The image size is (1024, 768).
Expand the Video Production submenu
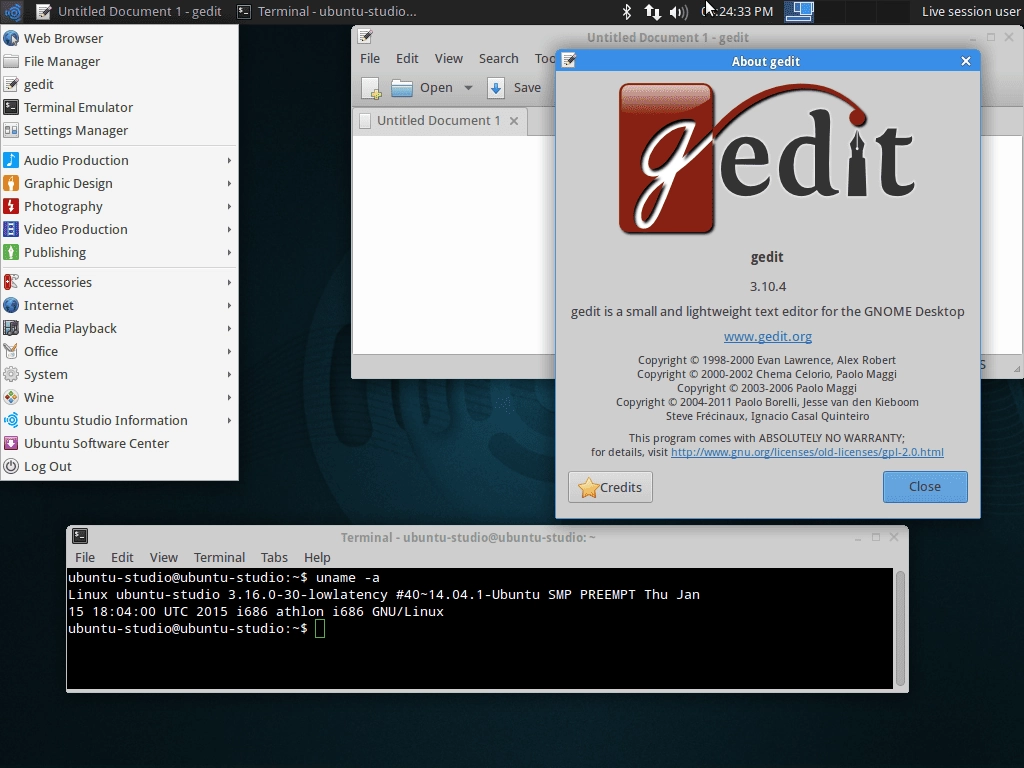point(120,229)
